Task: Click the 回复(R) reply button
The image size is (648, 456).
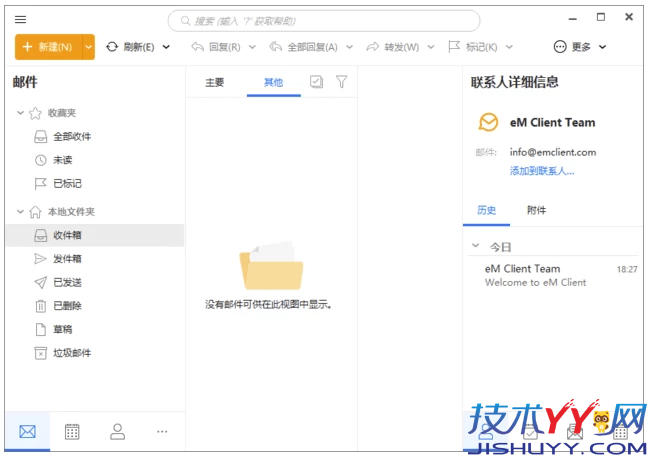Action: coord(216,47)
